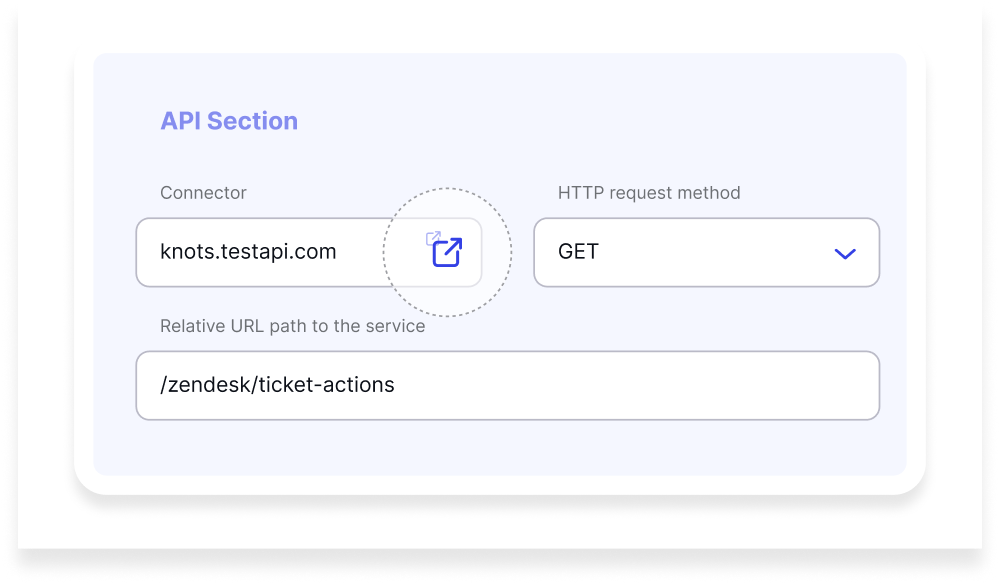
Task: Select the /zendesk/ticket-actions path field
Action: 400,385
